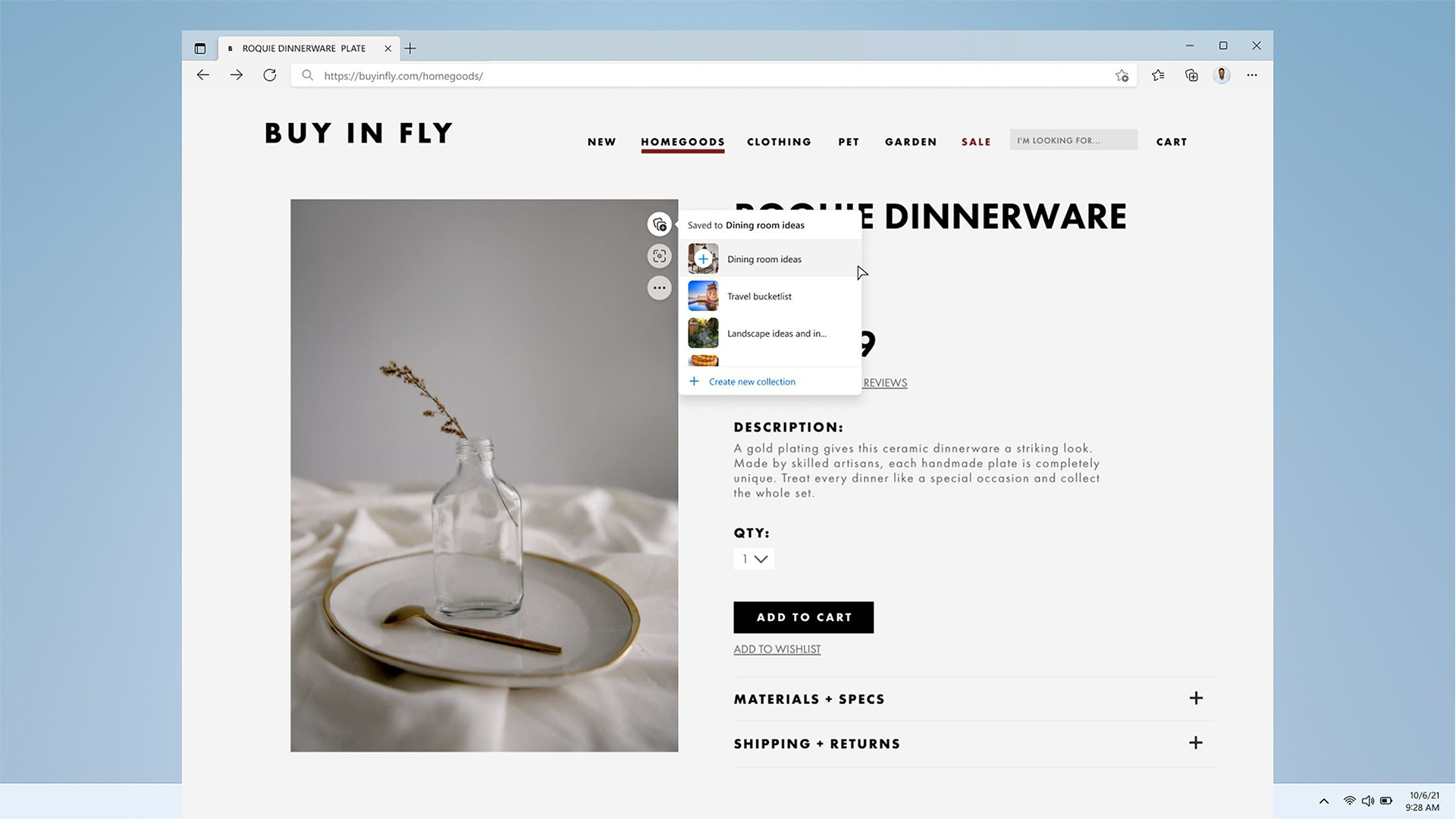Click the Create new collection link
This screenshot has height=819, width=1456.
pyautogui.click(x=752, y=381)
